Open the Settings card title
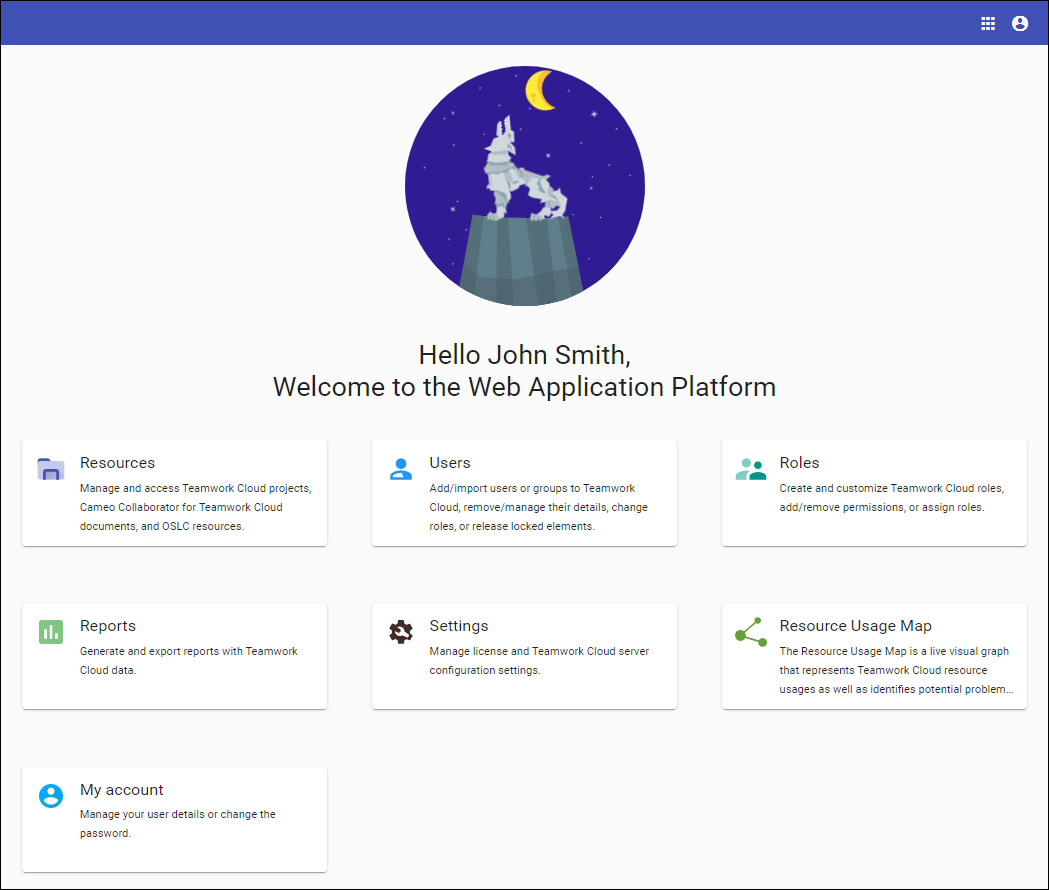The height and width of the screenshot is (890, 1049). pos(459,626)
